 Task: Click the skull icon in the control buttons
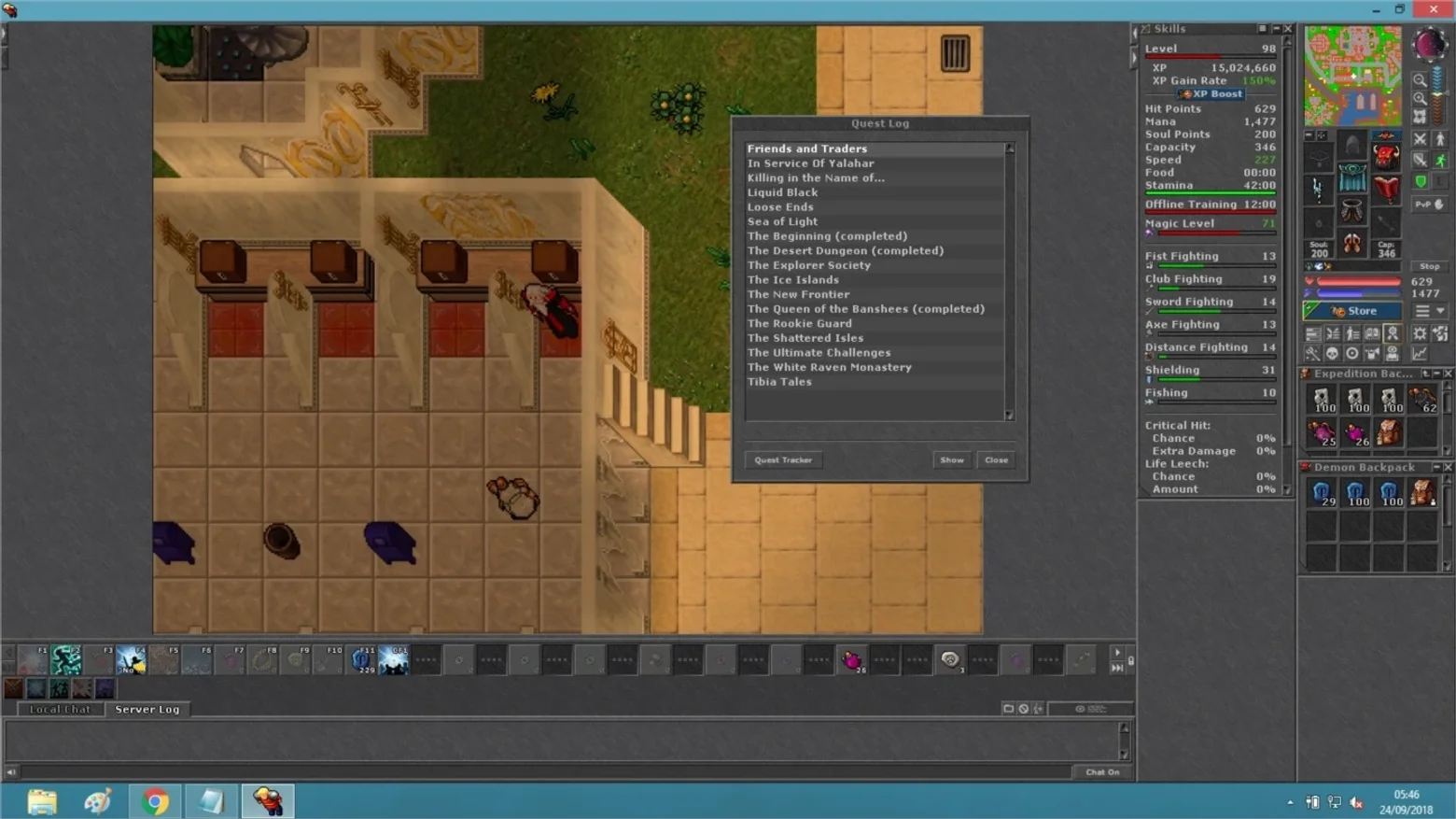pos(1332,353)
